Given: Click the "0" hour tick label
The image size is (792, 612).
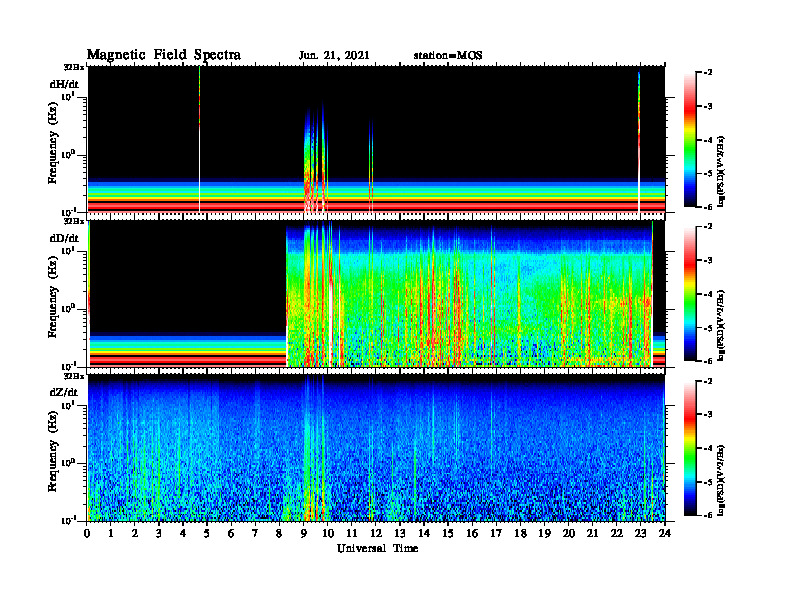Looking at the screenshot, I should 87,534.
